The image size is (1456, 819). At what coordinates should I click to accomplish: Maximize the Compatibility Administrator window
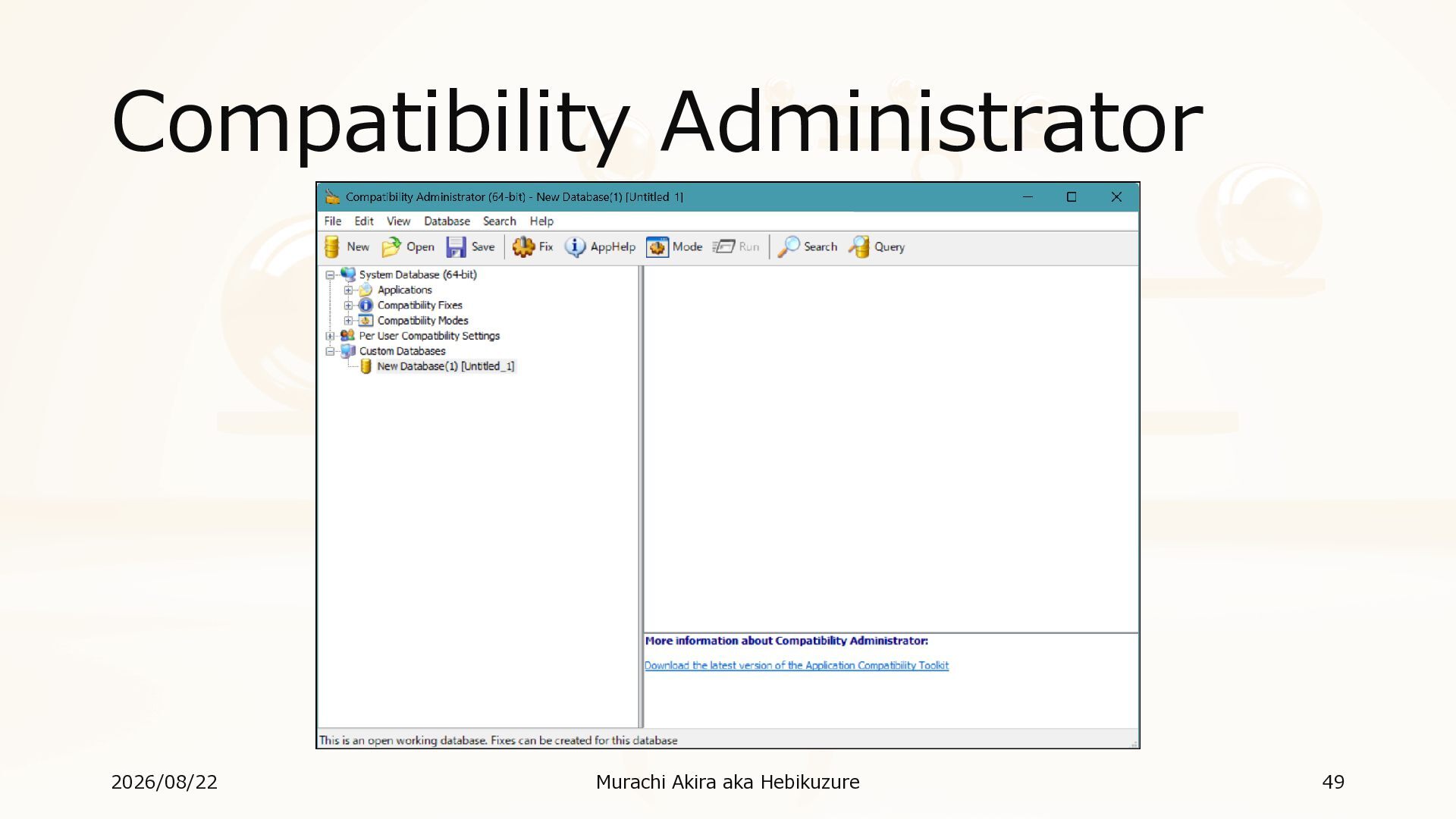pyautogui.click(x=1072, y=197)
